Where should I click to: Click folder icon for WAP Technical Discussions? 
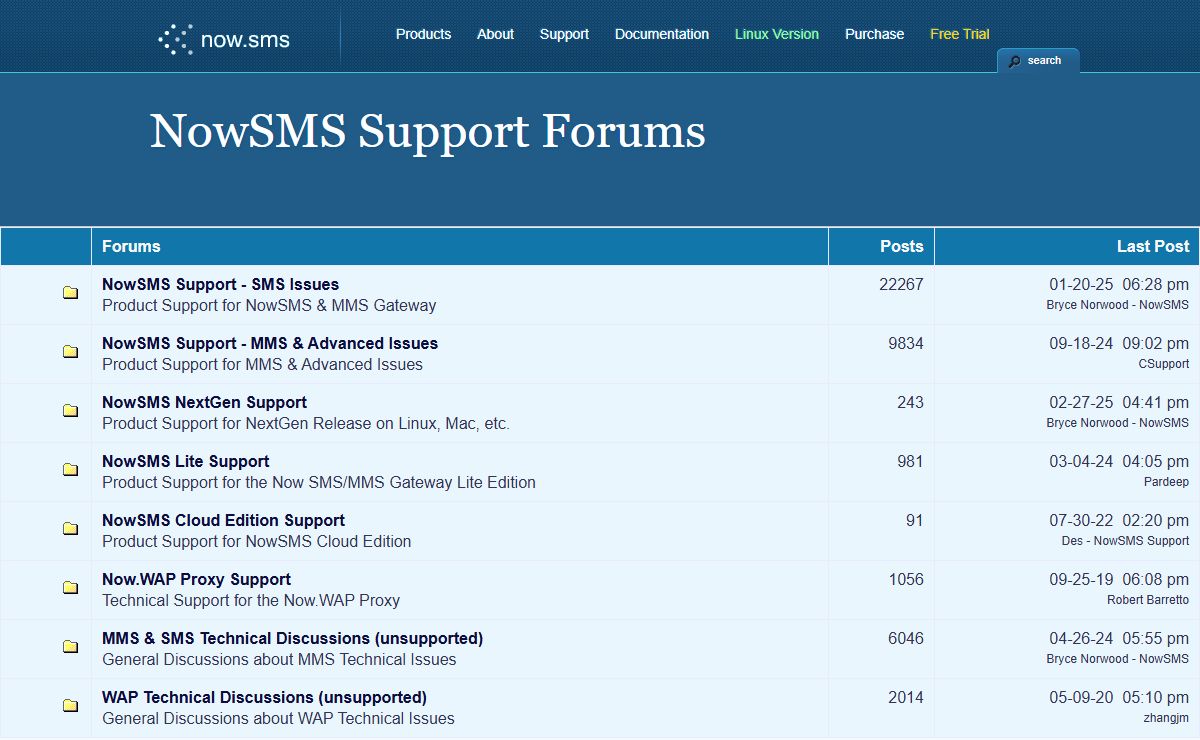point(71,706)
